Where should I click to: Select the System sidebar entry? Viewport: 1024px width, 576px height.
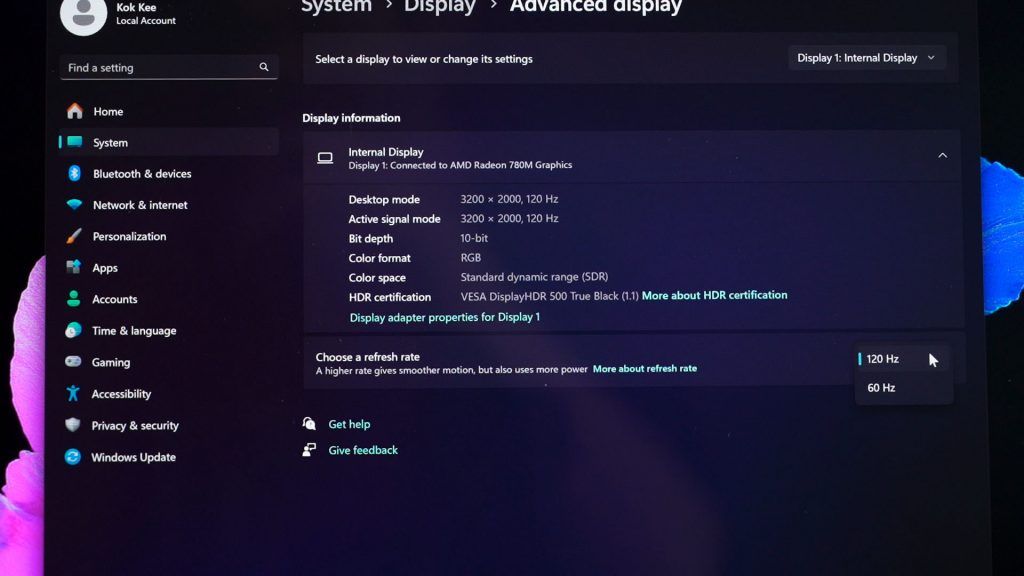[168, 142]
